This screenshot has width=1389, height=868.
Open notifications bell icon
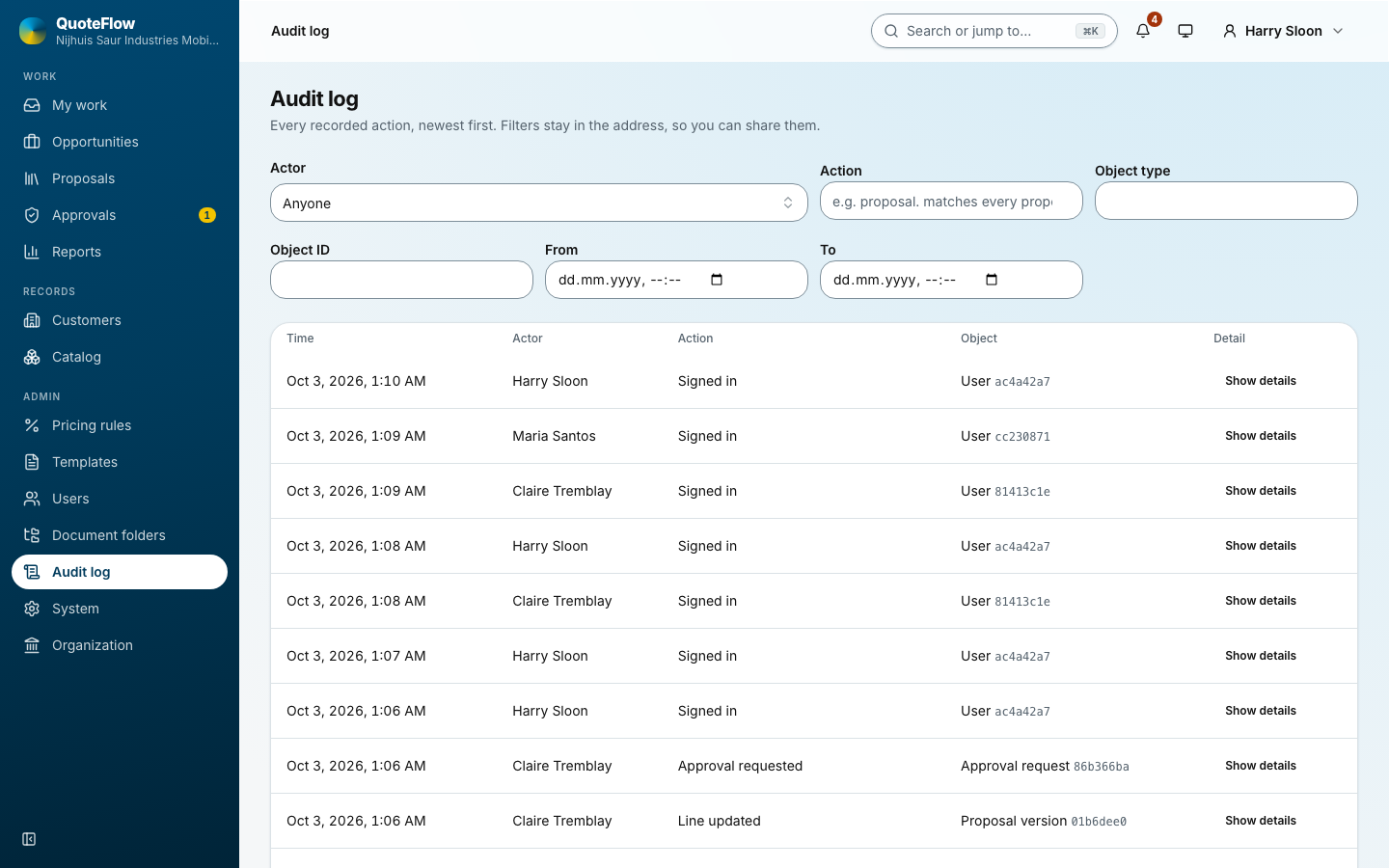coord(1143,31)
